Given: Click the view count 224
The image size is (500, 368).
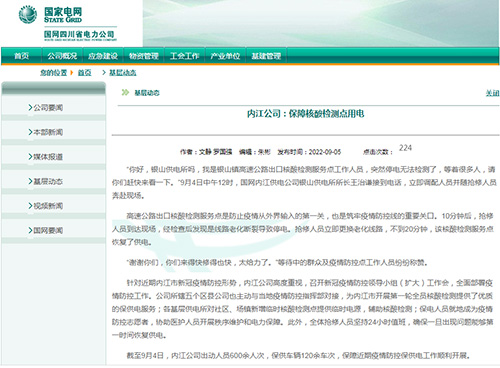Looking at the screenshot, I should 405,148.
